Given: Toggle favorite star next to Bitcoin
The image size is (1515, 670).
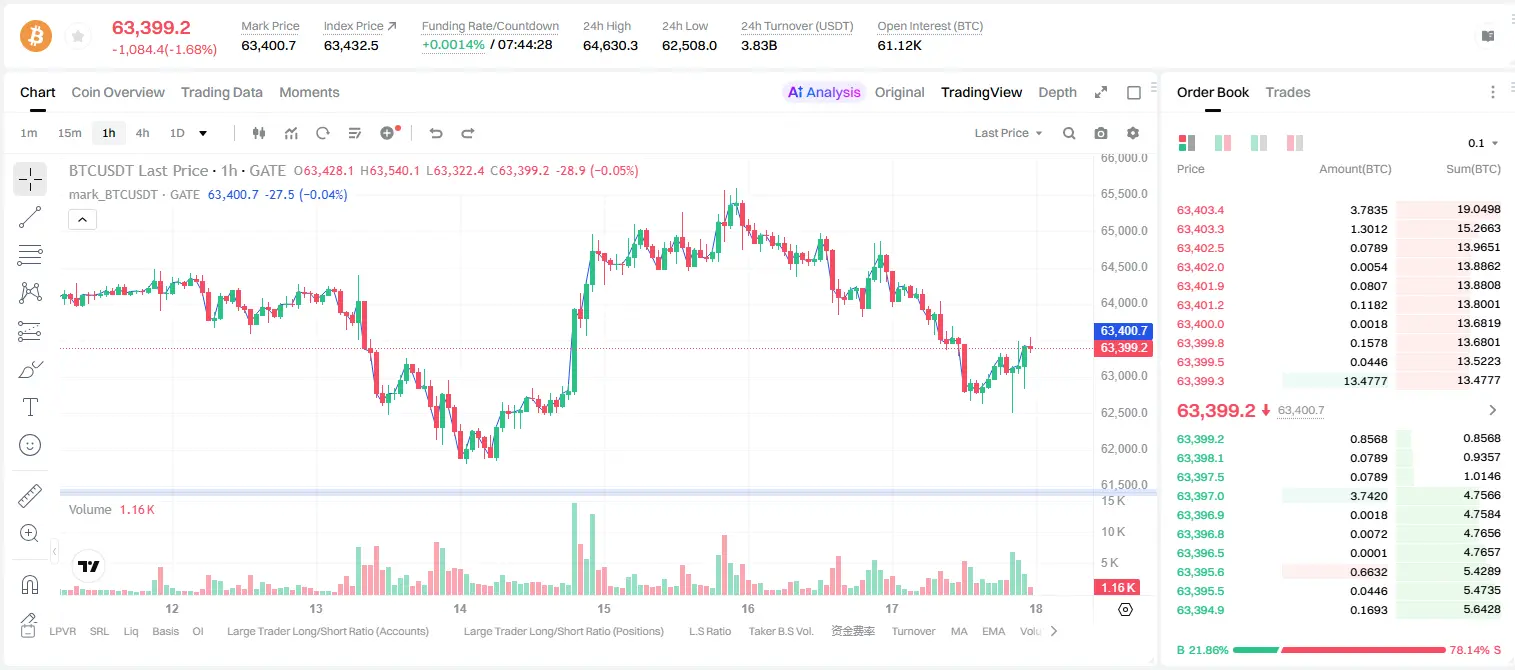Looking at the screenshot, I should click(78, 37).
